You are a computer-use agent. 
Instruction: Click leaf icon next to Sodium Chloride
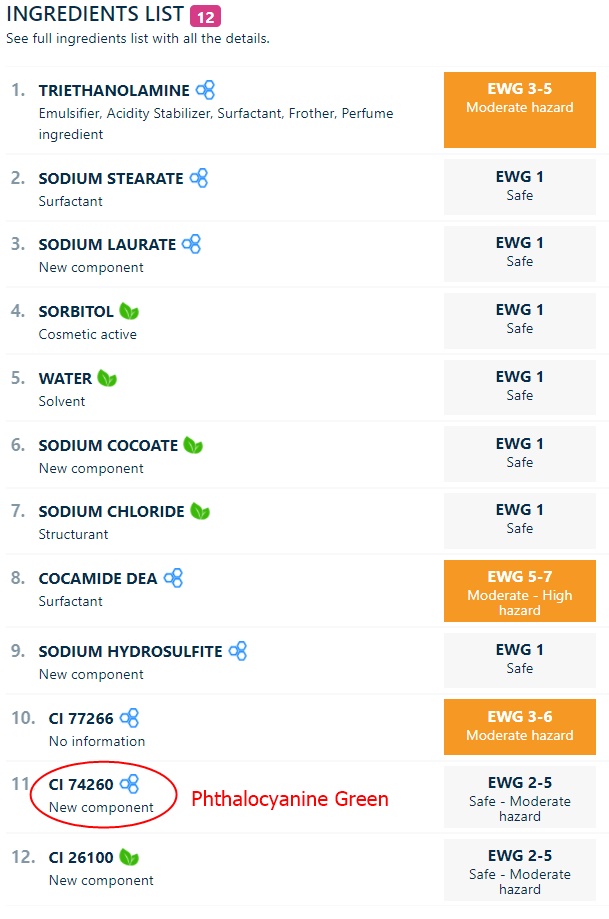(x=200, y=512)
